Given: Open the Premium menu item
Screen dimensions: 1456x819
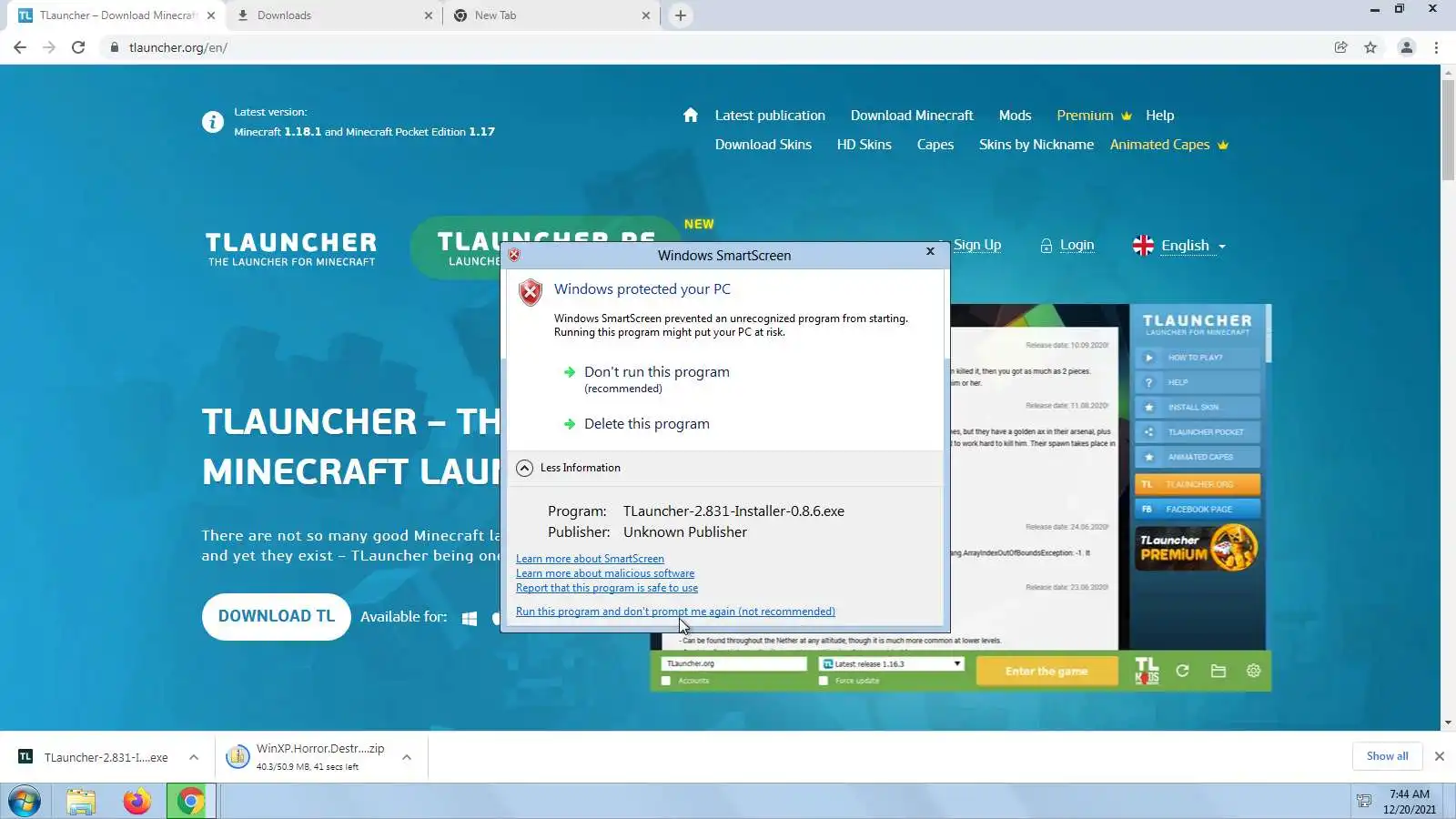Looking at the screenshot, I should pos(1094,116).
